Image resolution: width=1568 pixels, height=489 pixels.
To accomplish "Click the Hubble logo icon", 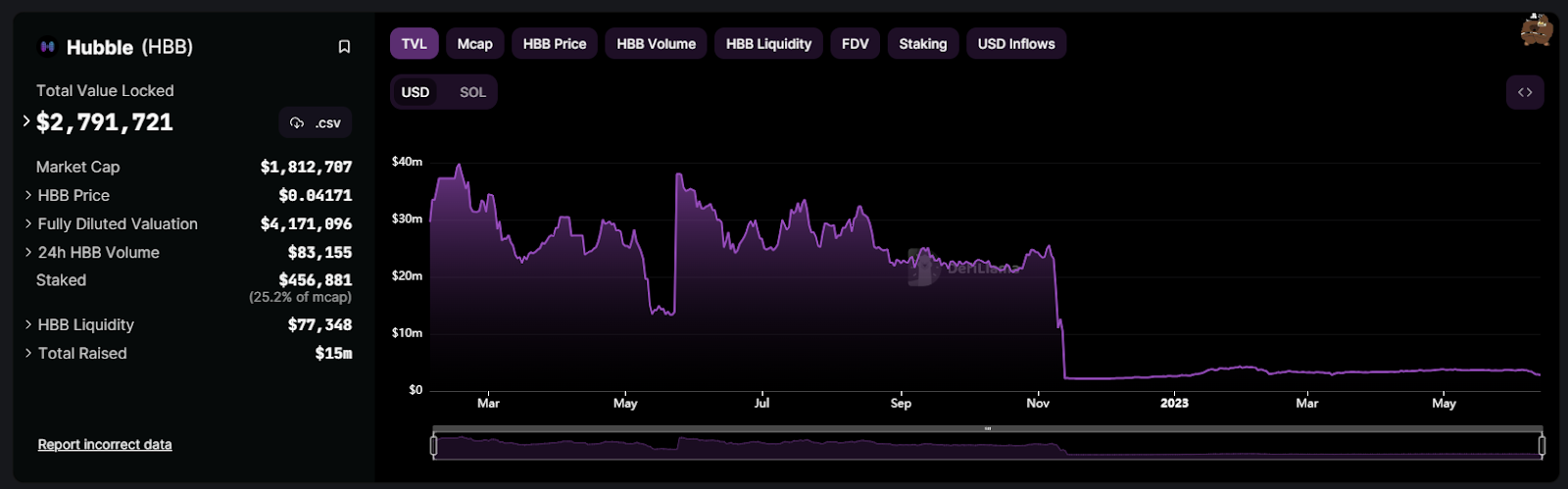I will pos(46,46).
